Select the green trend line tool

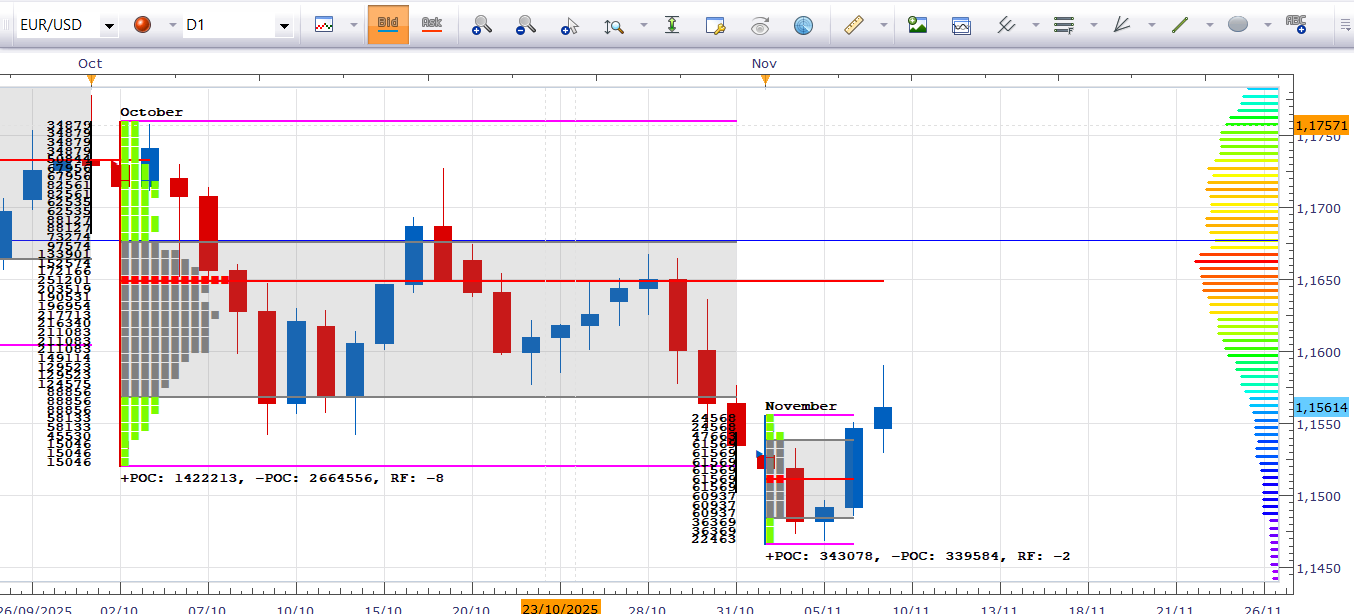tap(1180, 25)
